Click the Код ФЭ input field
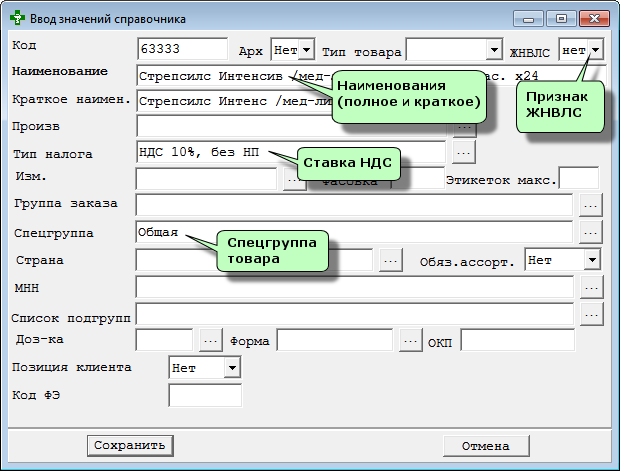Screen dimensions: 620x471 (205, 395)
